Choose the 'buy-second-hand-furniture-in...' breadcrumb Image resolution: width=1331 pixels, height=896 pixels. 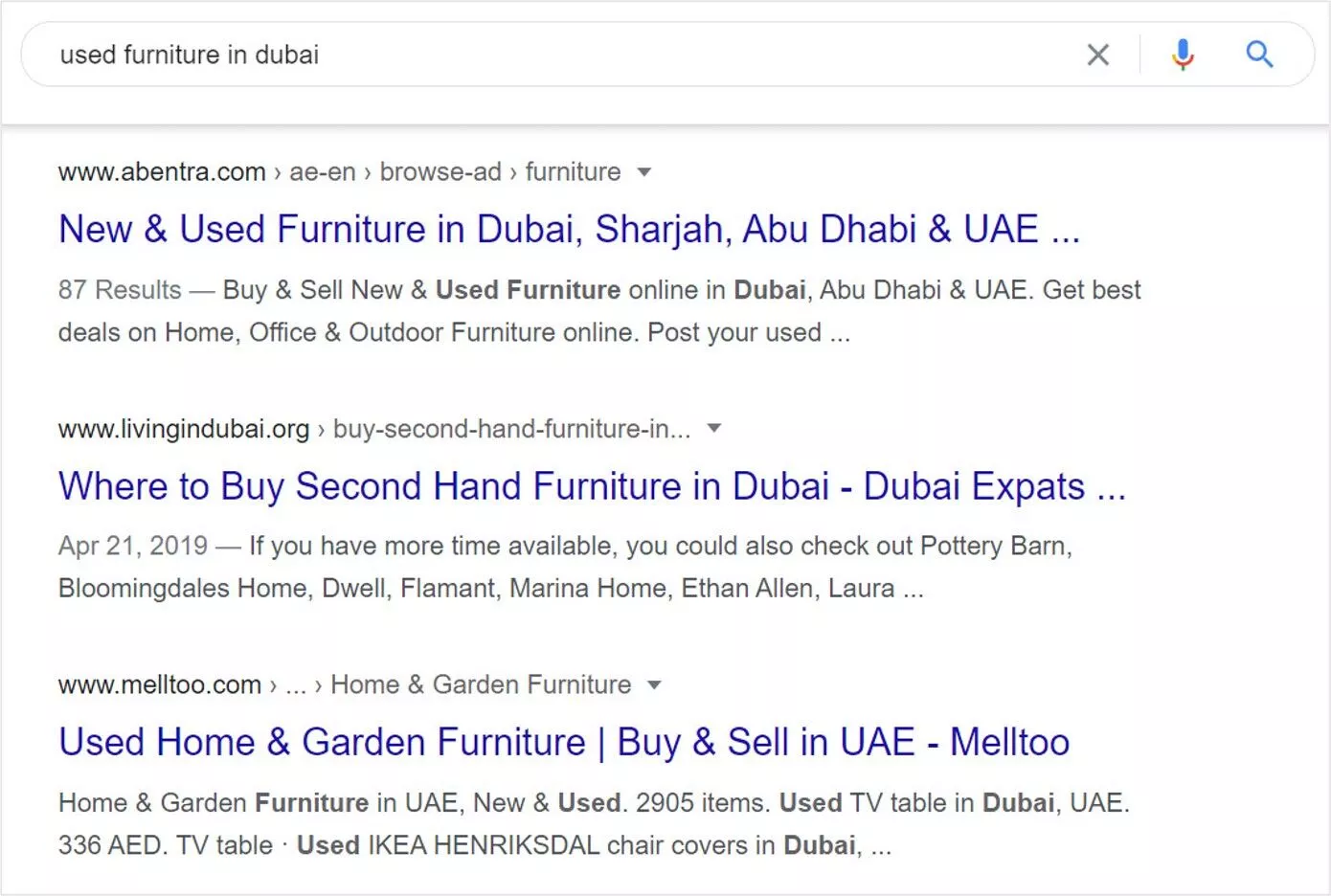(x=511, y=429)
